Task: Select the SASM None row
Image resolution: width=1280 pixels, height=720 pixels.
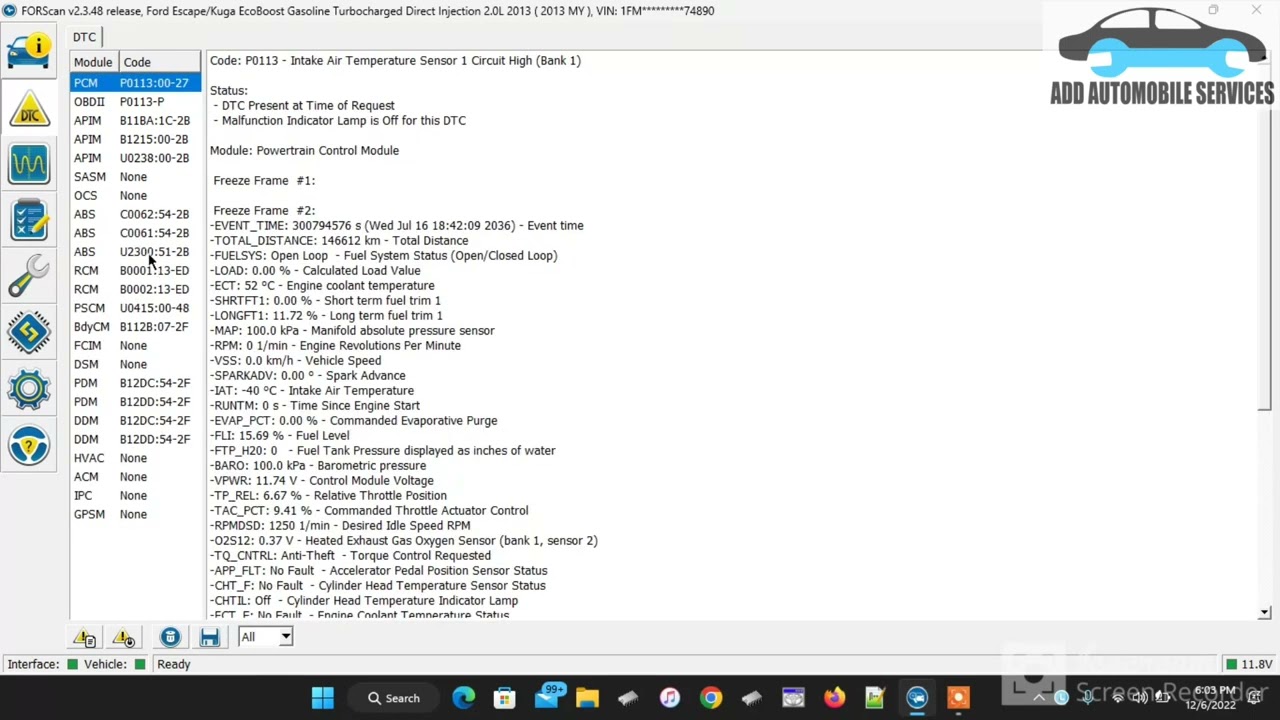Action: point(135,177)
